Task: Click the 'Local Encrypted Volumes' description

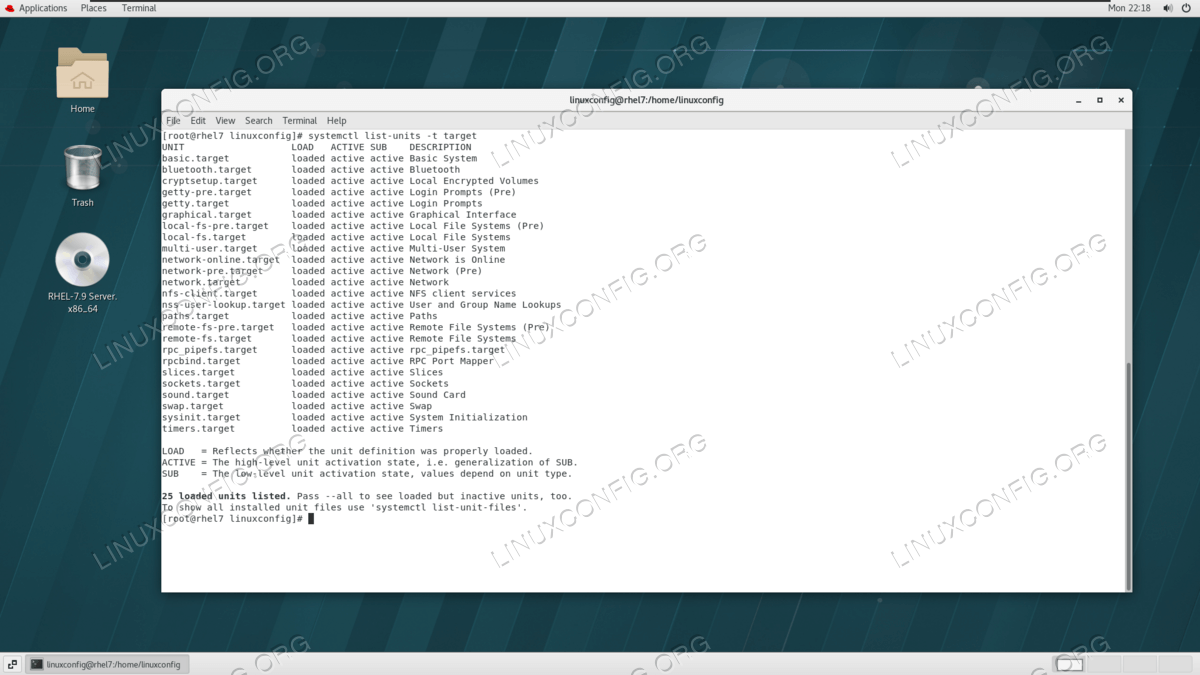Action: coord(474,181)
